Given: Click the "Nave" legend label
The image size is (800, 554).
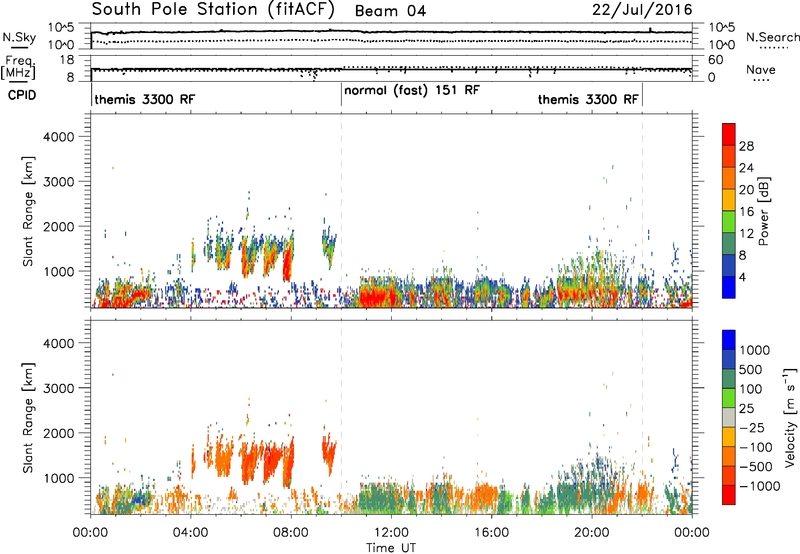Looking at the screenshot, I should pyautogui.click(x=760, y=69).
